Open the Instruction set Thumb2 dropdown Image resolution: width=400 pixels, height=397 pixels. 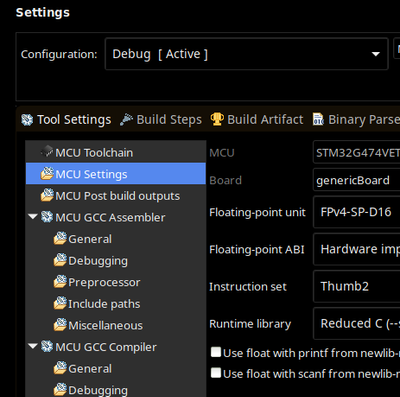[356, 286]
